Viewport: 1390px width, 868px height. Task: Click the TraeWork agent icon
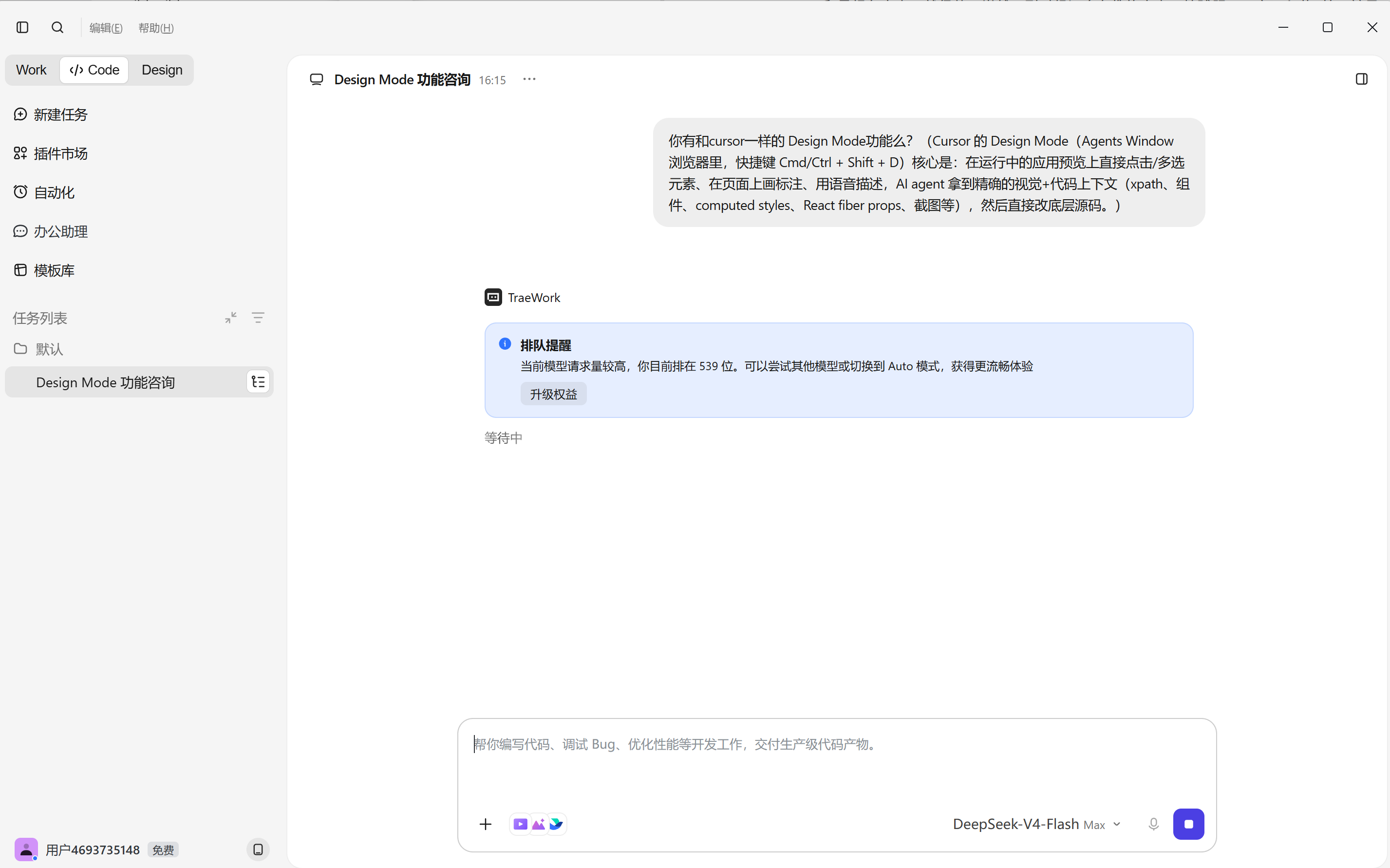(493, 297)
